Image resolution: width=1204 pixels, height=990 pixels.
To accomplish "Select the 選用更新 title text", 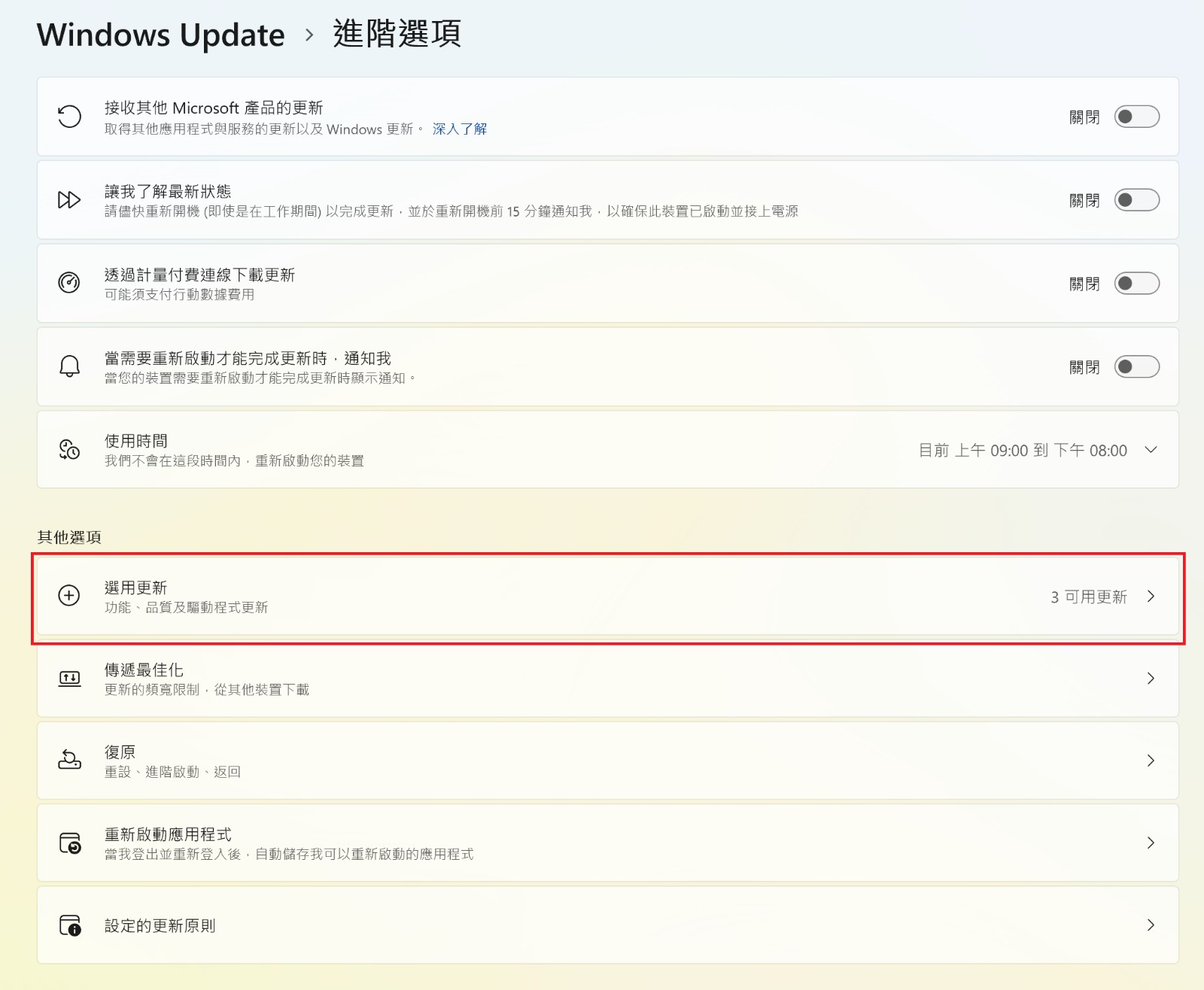I will tap(135, 588).
